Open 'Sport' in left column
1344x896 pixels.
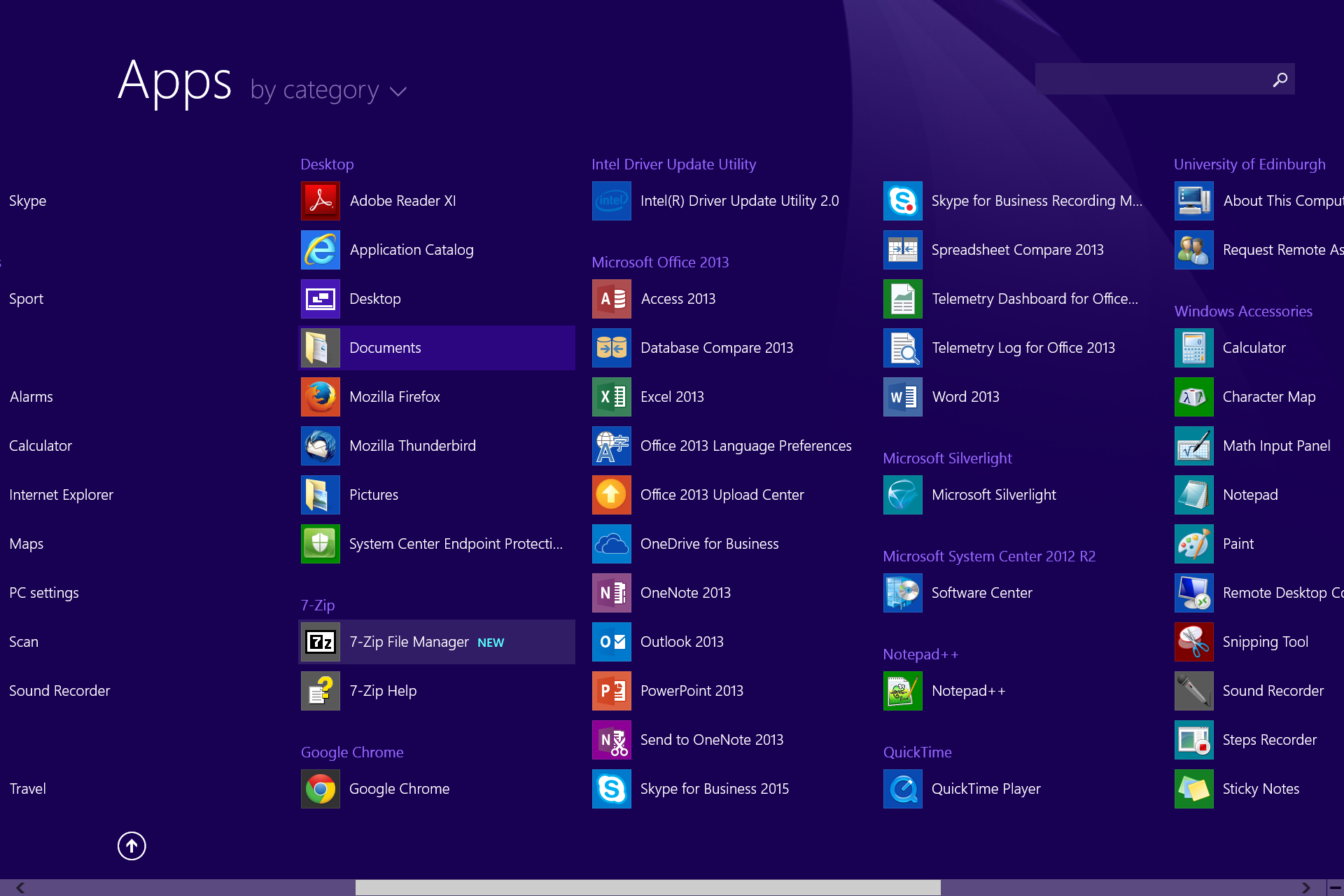coord(27,299)
